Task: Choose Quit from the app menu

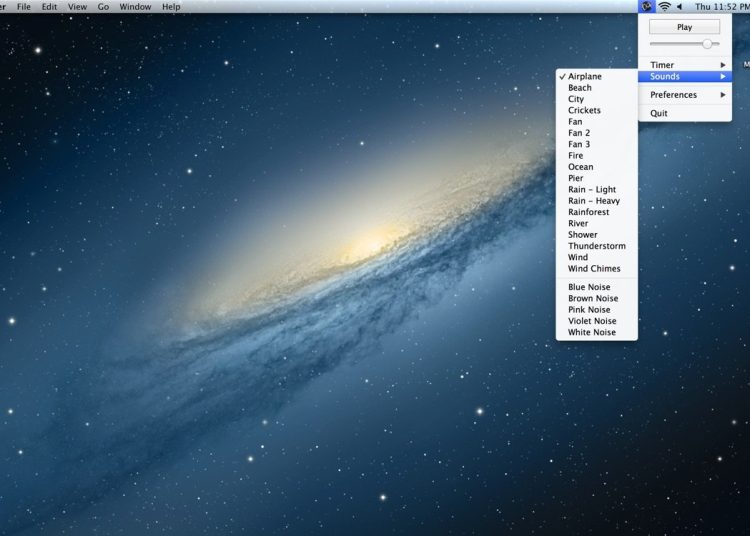Action: pos(685,113)
